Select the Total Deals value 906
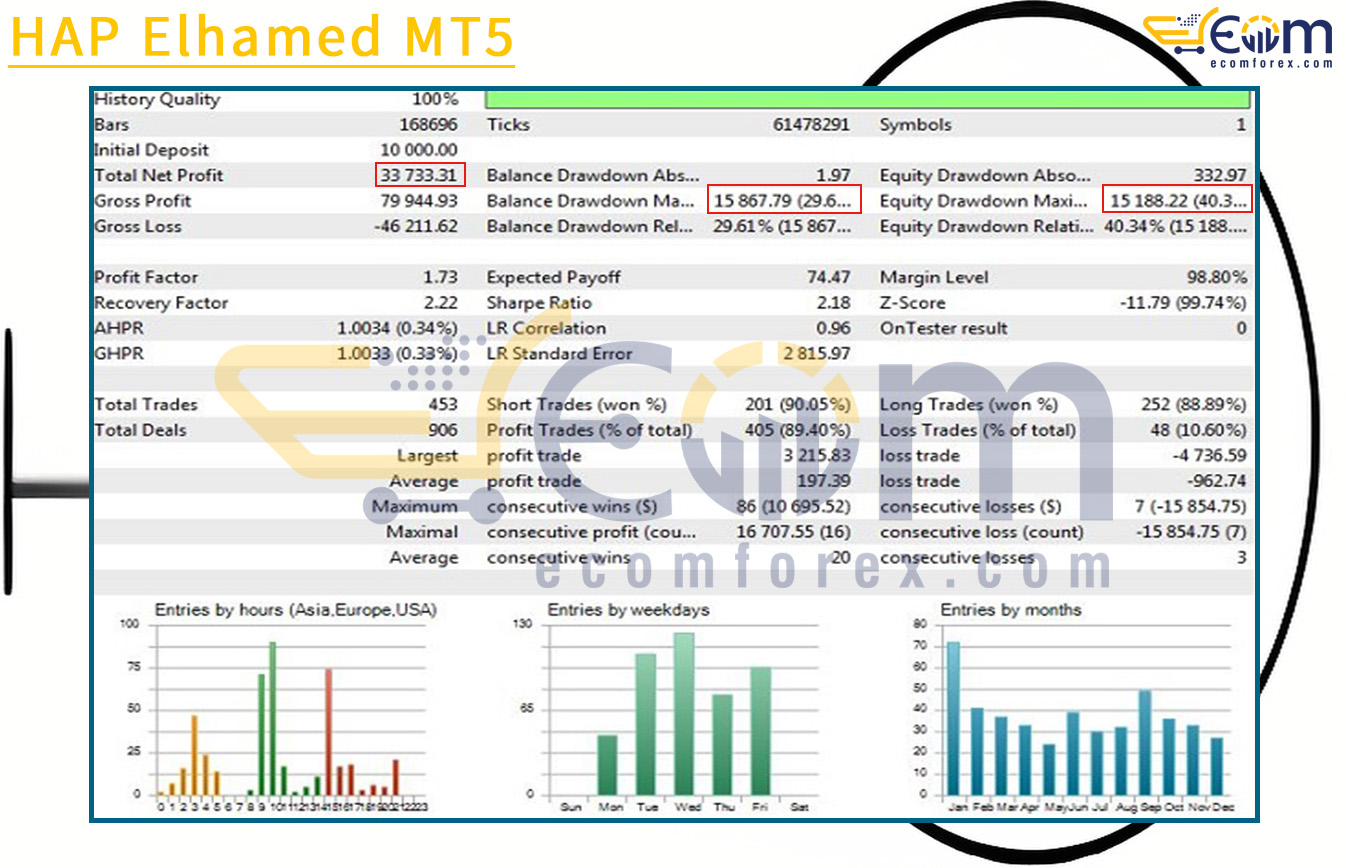The height and width of the screenshot is (868, 1346). click(441, 430)
